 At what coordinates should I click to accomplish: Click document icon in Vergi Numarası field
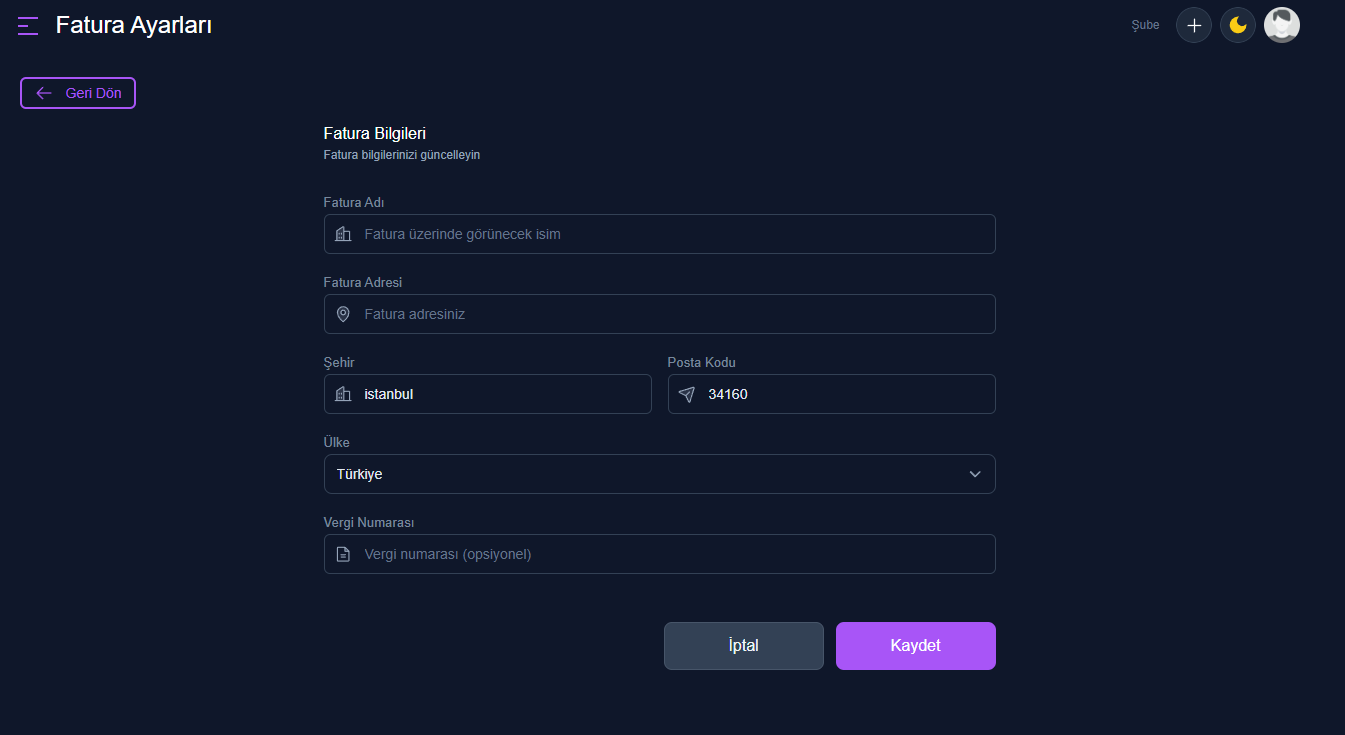click(343, 554)
